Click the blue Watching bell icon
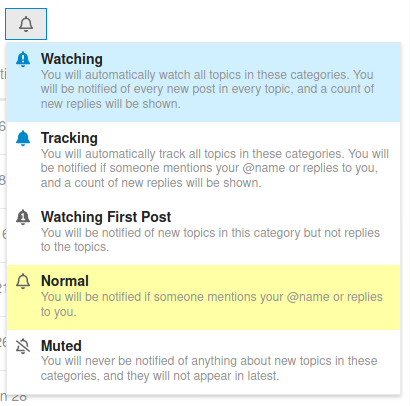410x406 pixels. point(23,59)
